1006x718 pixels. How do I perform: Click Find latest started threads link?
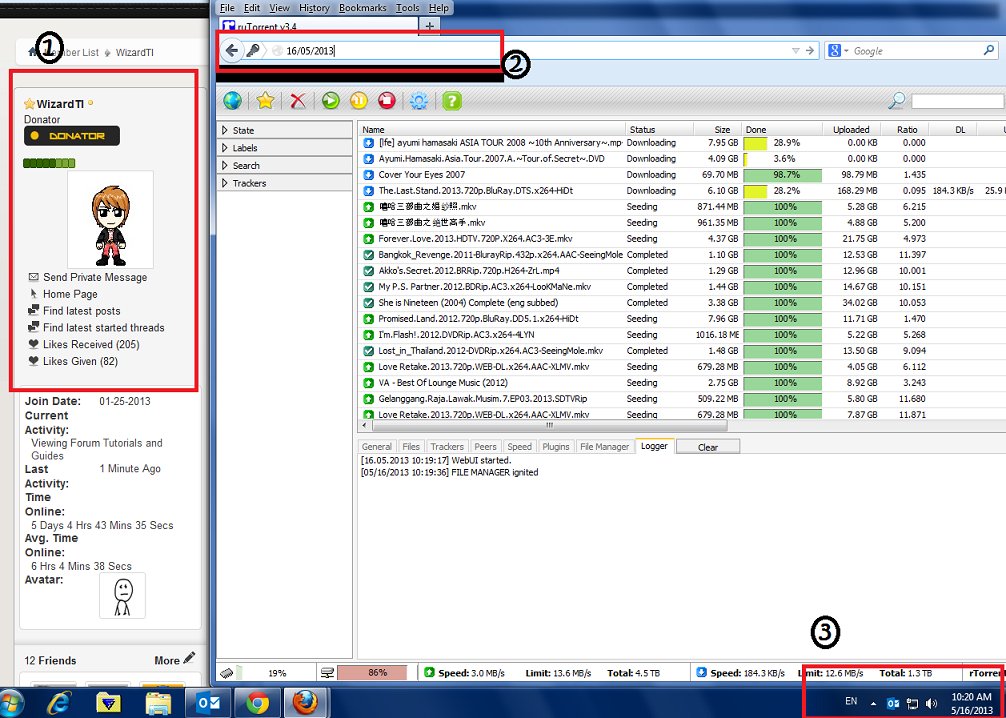(104, 327)
